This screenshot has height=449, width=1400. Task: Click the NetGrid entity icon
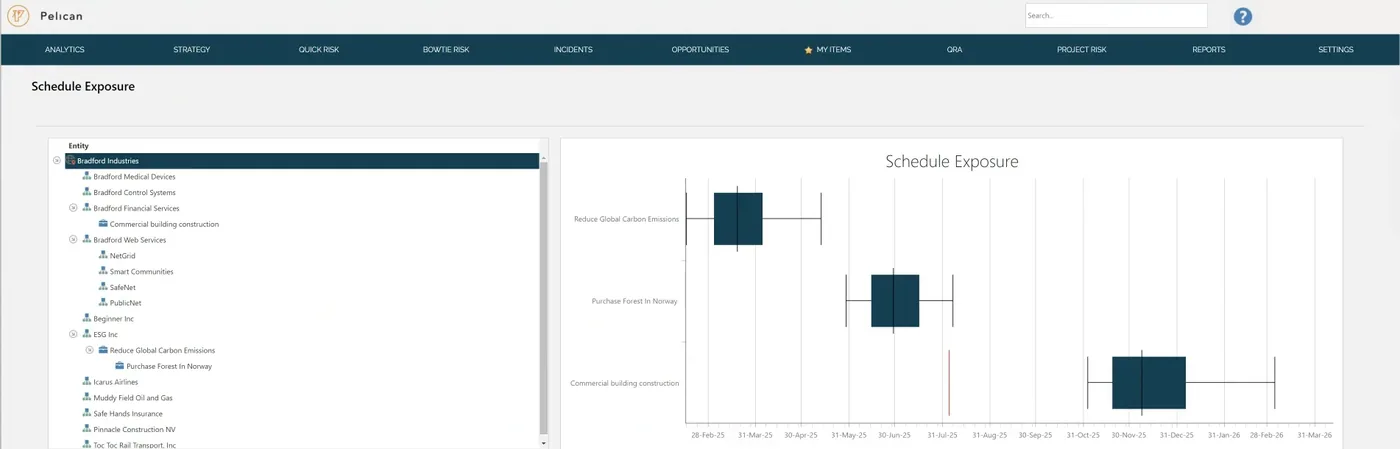click(103, 255)
